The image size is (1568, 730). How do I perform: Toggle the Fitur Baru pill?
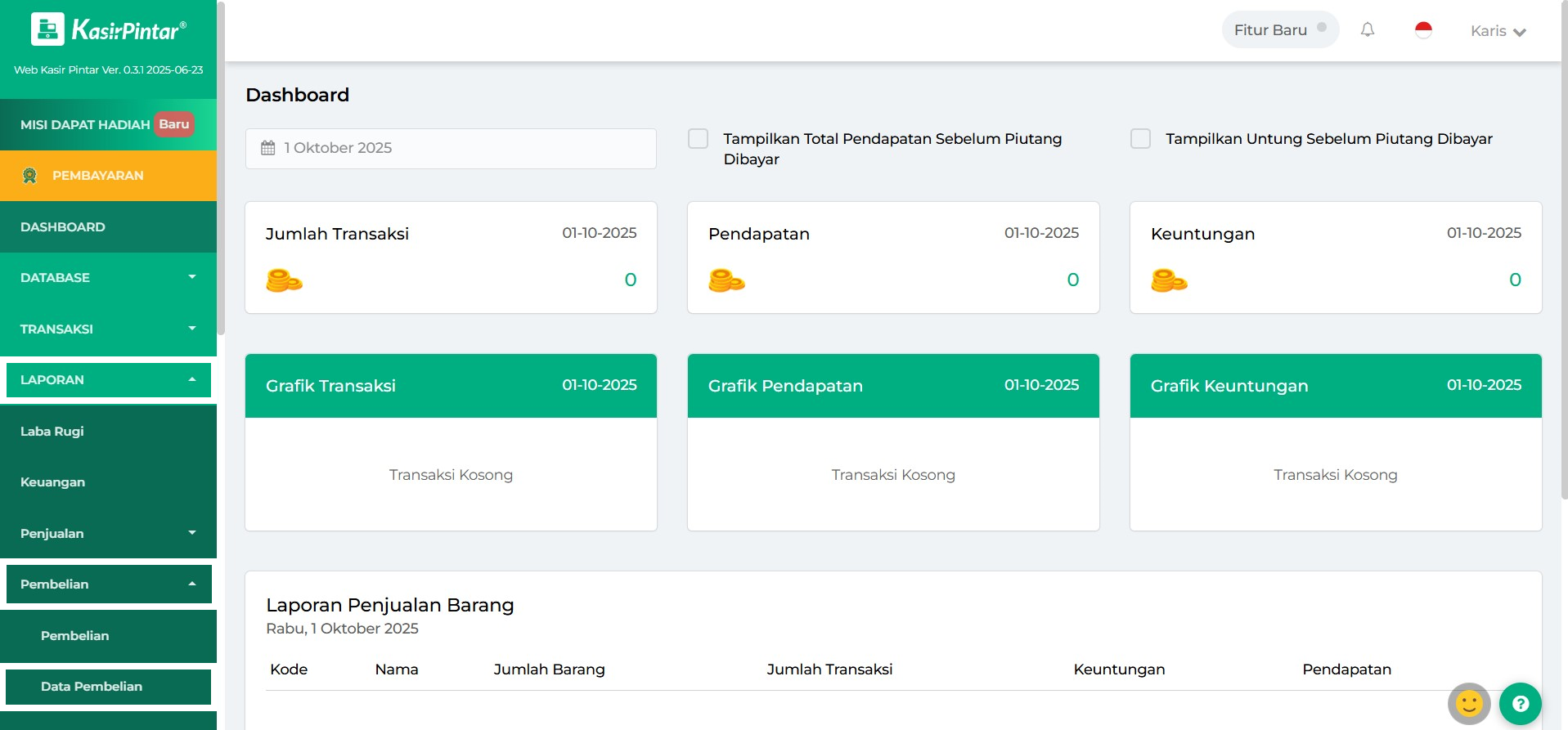pos(1280,30)
